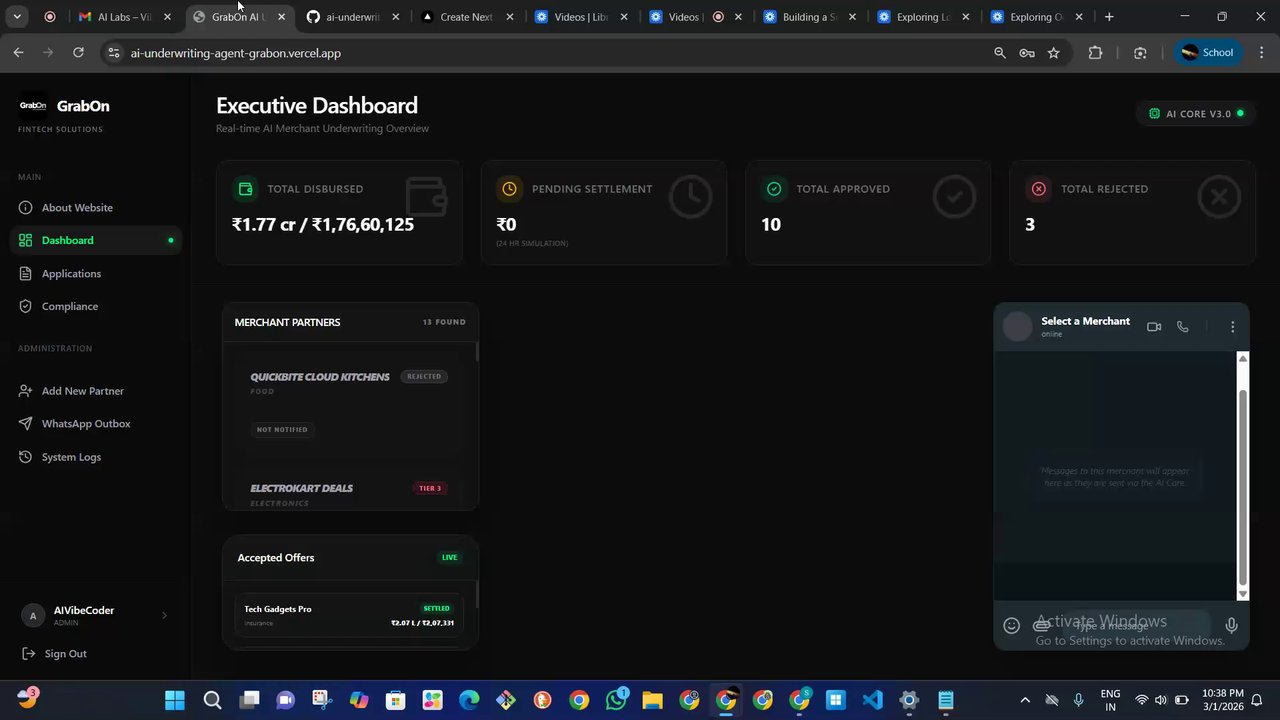The image size is (1280, 720).
Task: Click the chat scrollbar down arrow
Action: point(1243,594)
